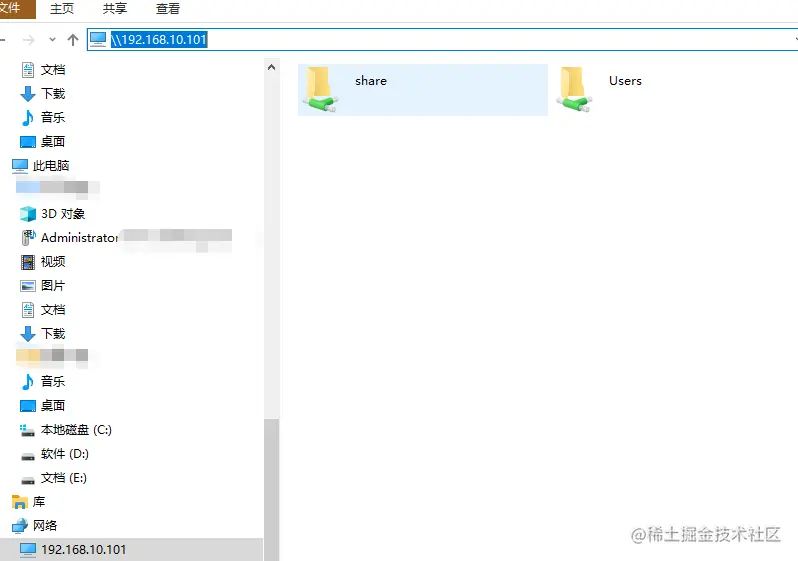Click the 视频 film icon
Screen dimensions: 798x561
pyautogui.click(x=28, y=262)
